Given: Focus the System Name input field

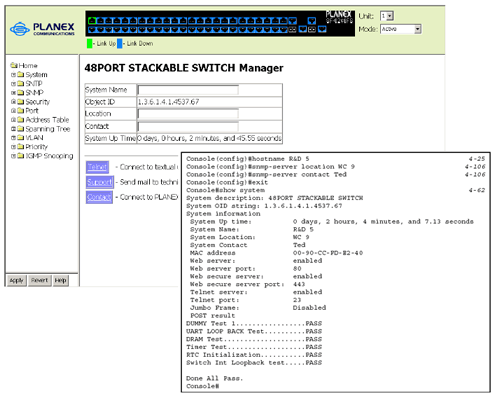Looking at the screenshot, I should click(x=188, y=90).
